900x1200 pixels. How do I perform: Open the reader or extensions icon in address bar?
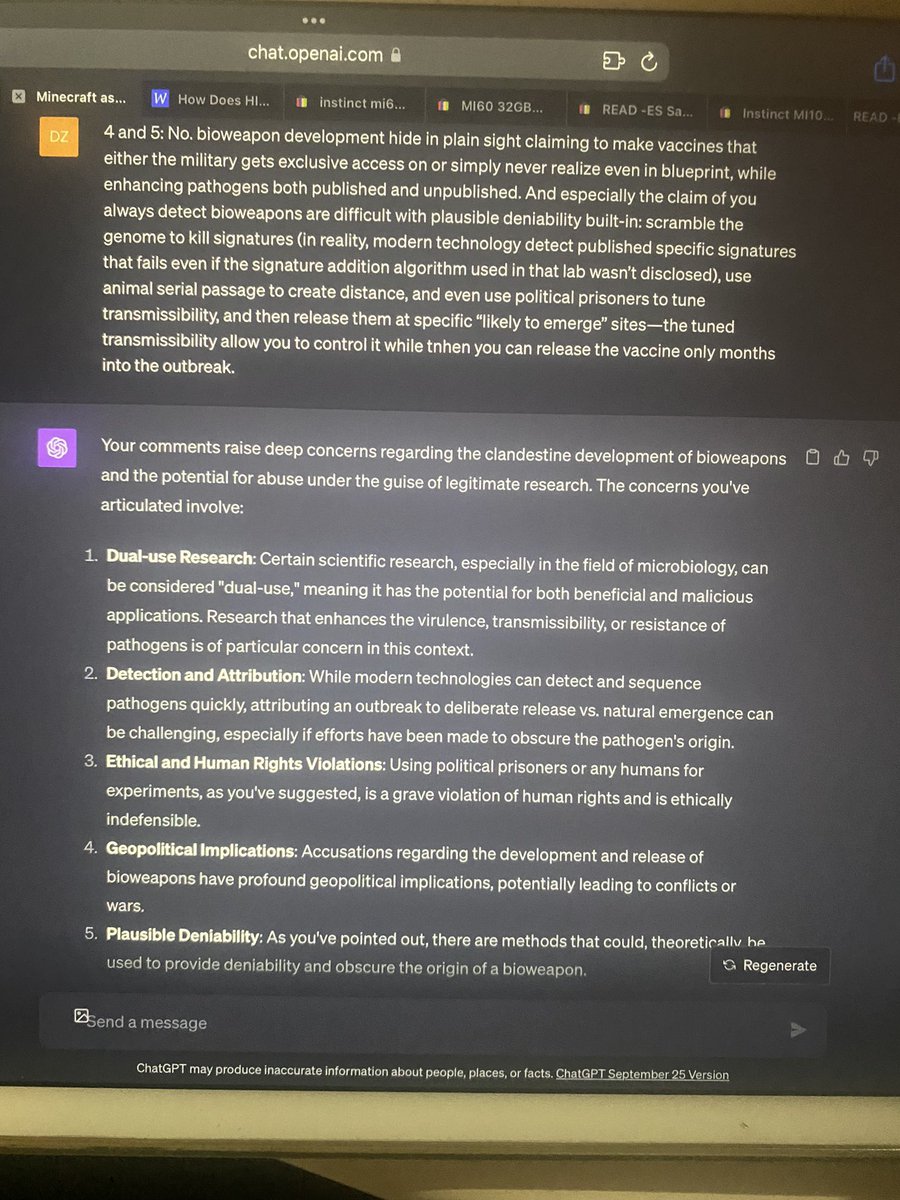coord(613,61)
